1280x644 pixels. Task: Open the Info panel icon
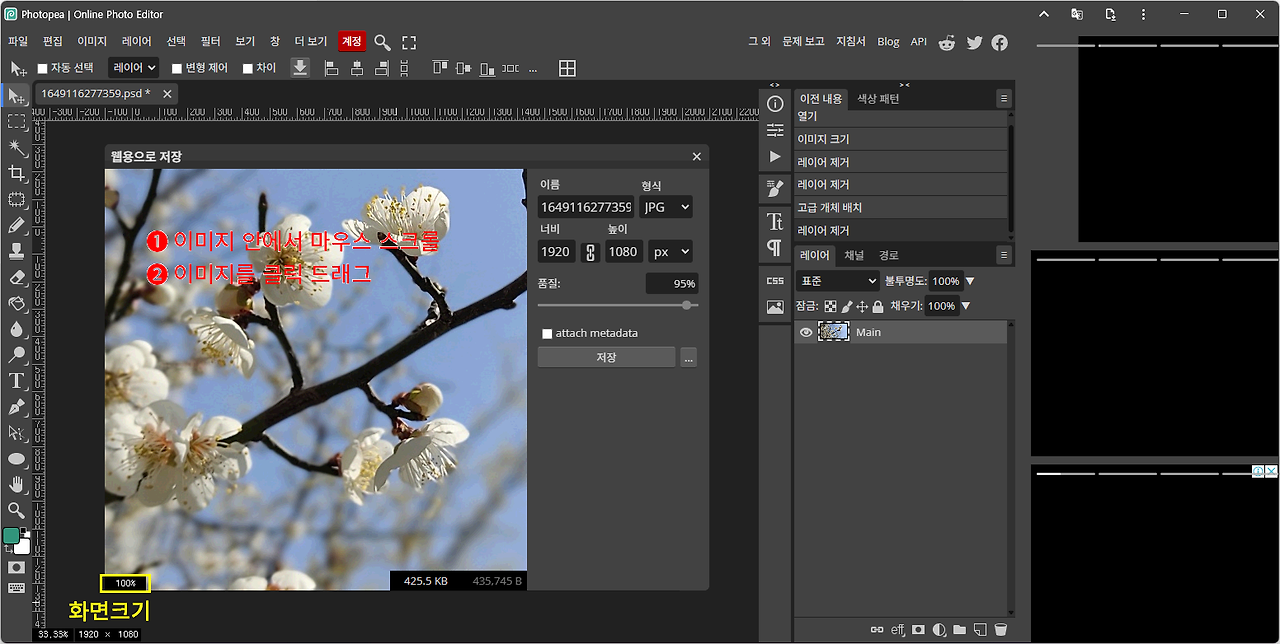click(775, 104)
